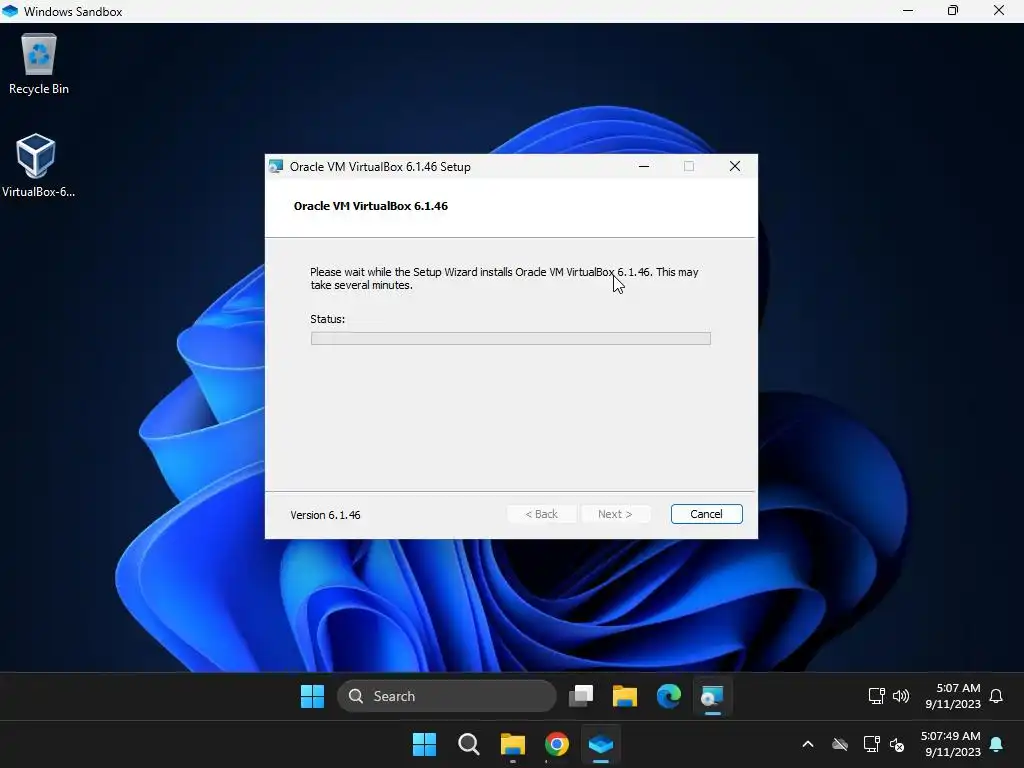Open the host Windows Start button
The width and height of the screenshot is (1024, 768).
pos(424,744)
